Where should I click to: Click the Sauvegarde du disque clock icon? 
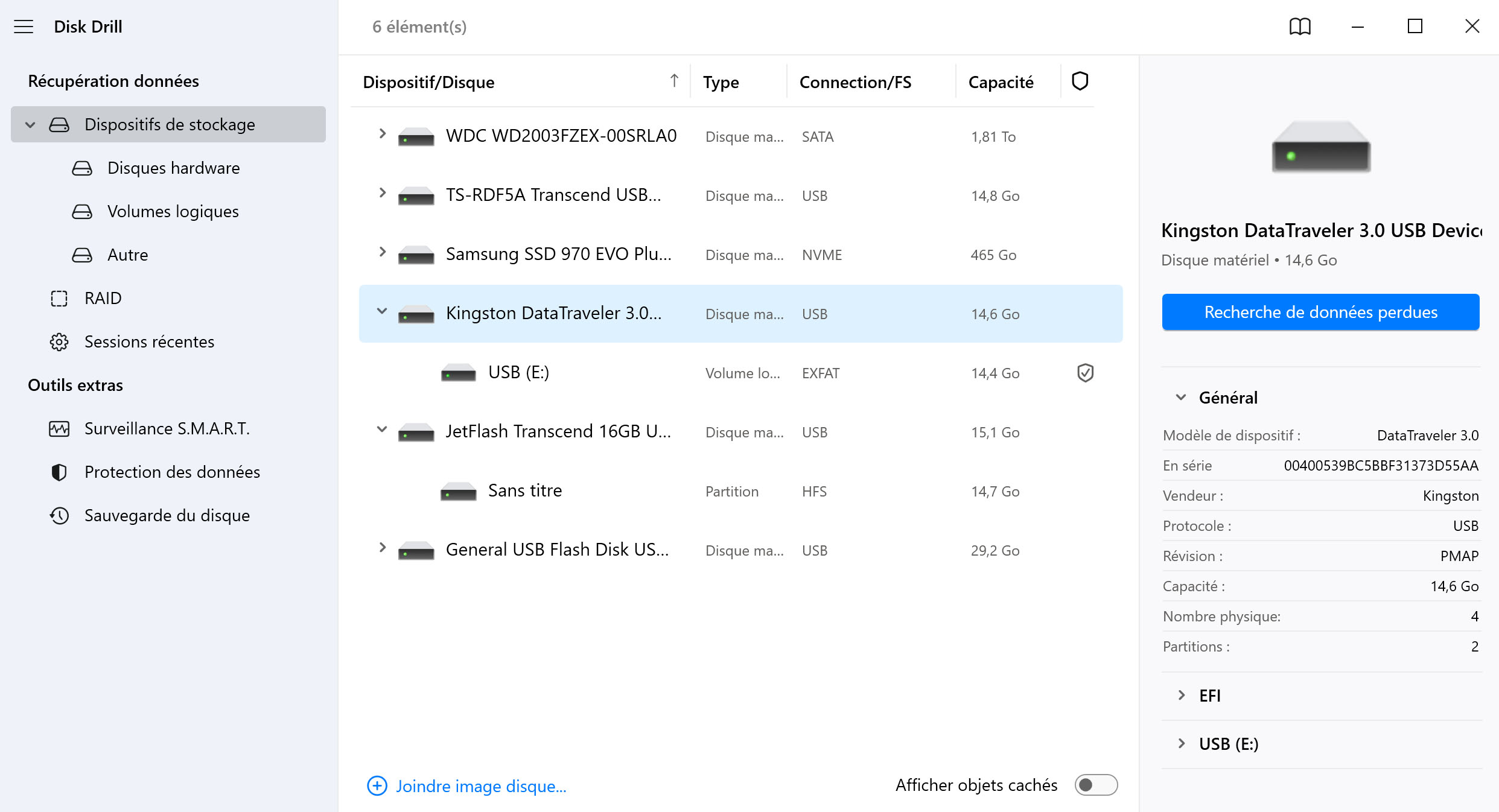click(x=59, y=515)
